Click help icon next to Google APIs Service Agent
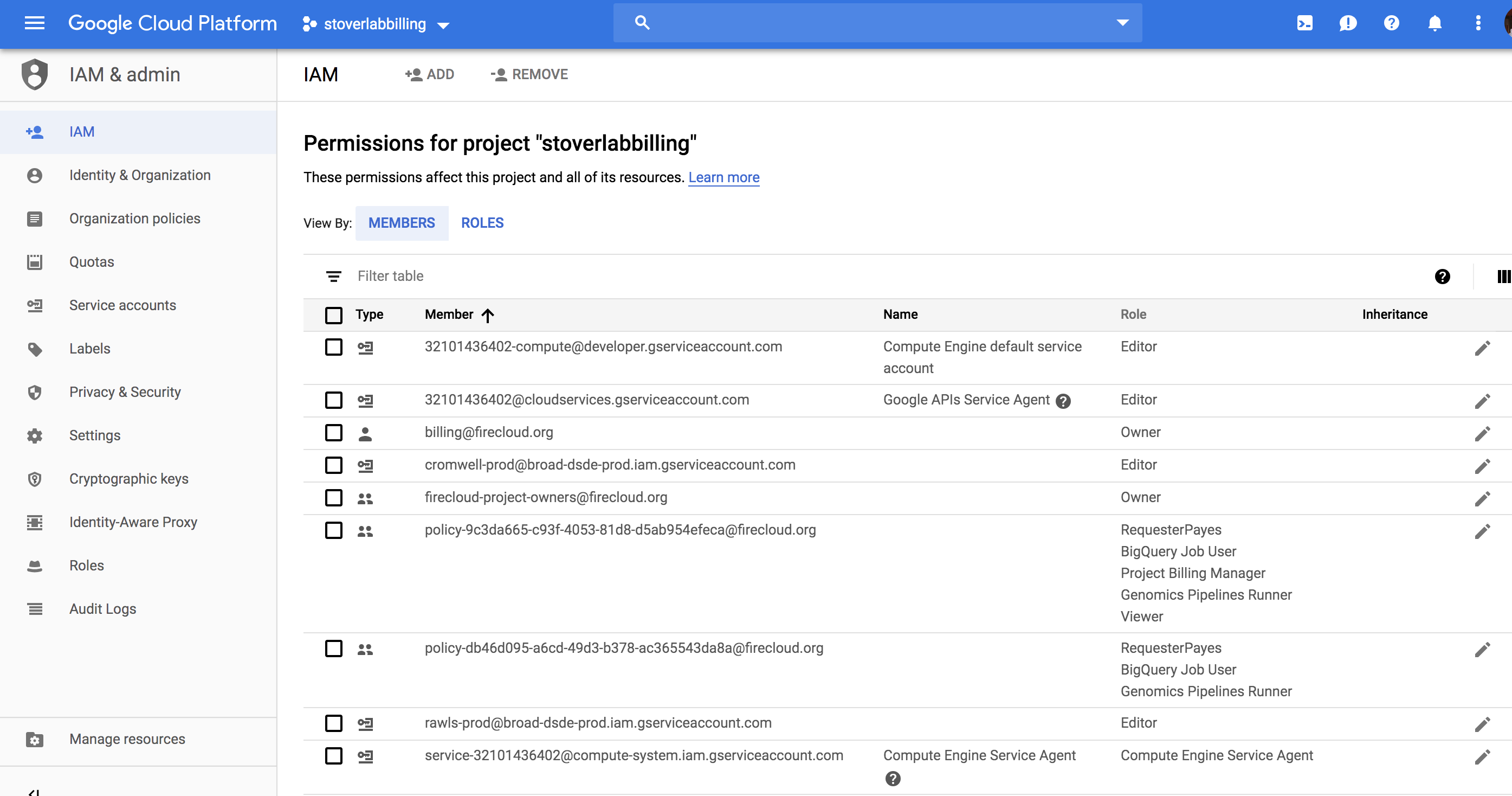The width and height of the screenshot is (1512, 796). pos(1063,401)
